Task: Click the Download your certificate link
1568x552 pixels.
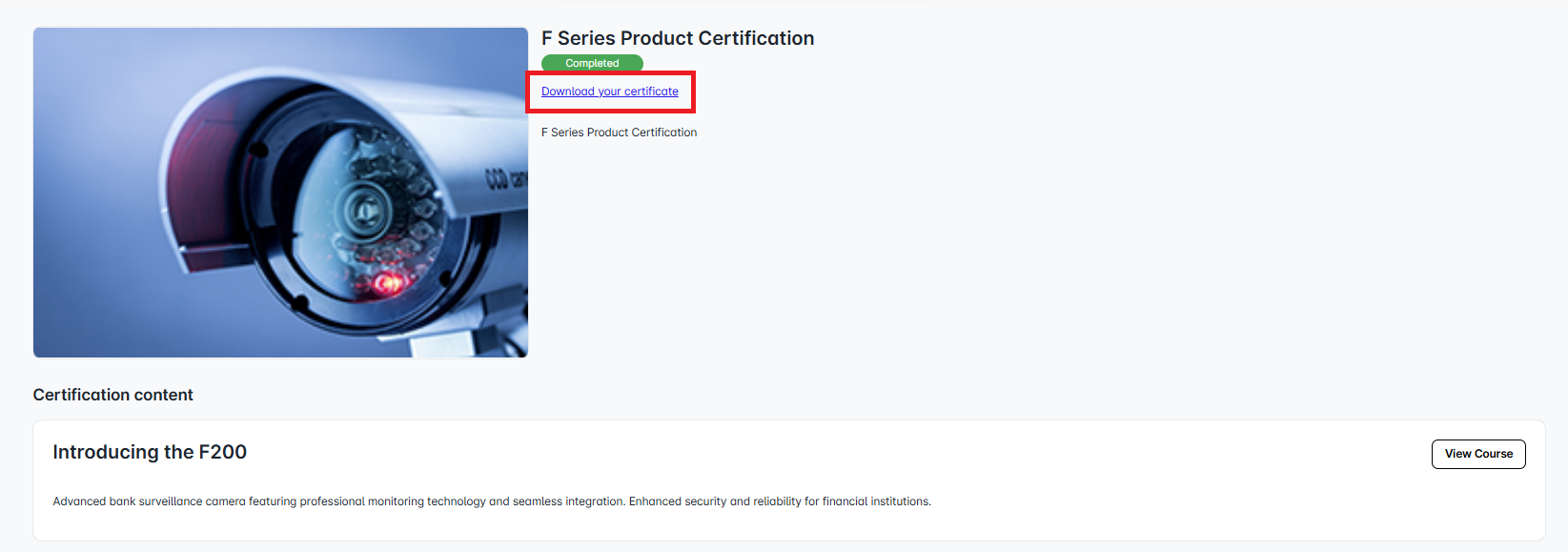Action: pyautogui.click(x=610, y=92)
